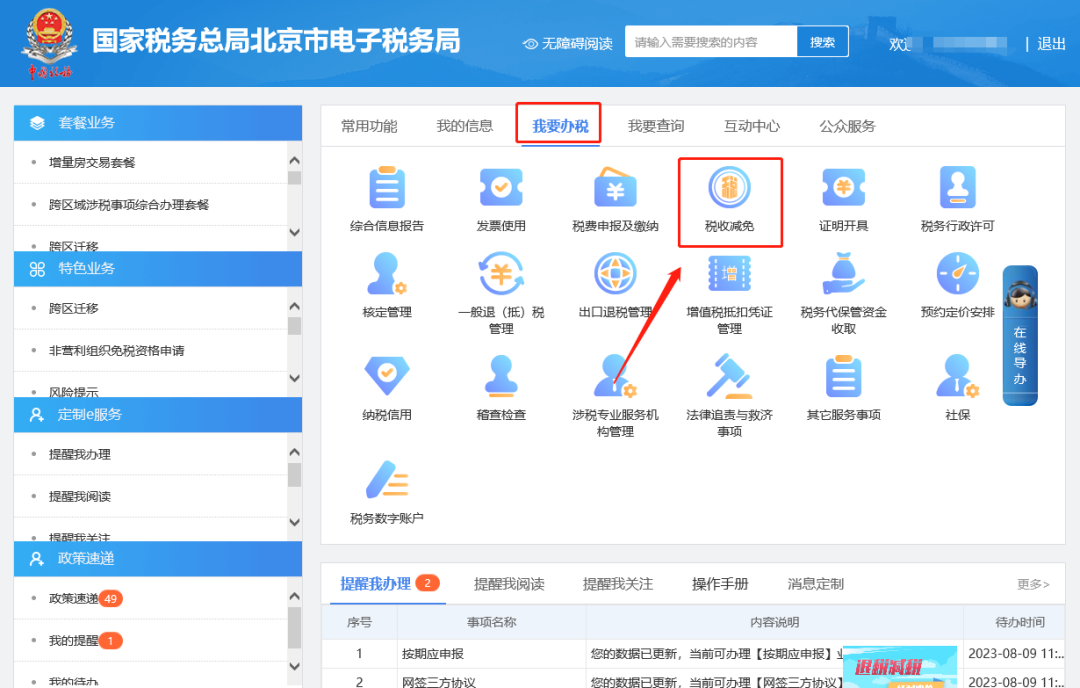Open 提醒我阅读 in sidebar

[80, 497]
